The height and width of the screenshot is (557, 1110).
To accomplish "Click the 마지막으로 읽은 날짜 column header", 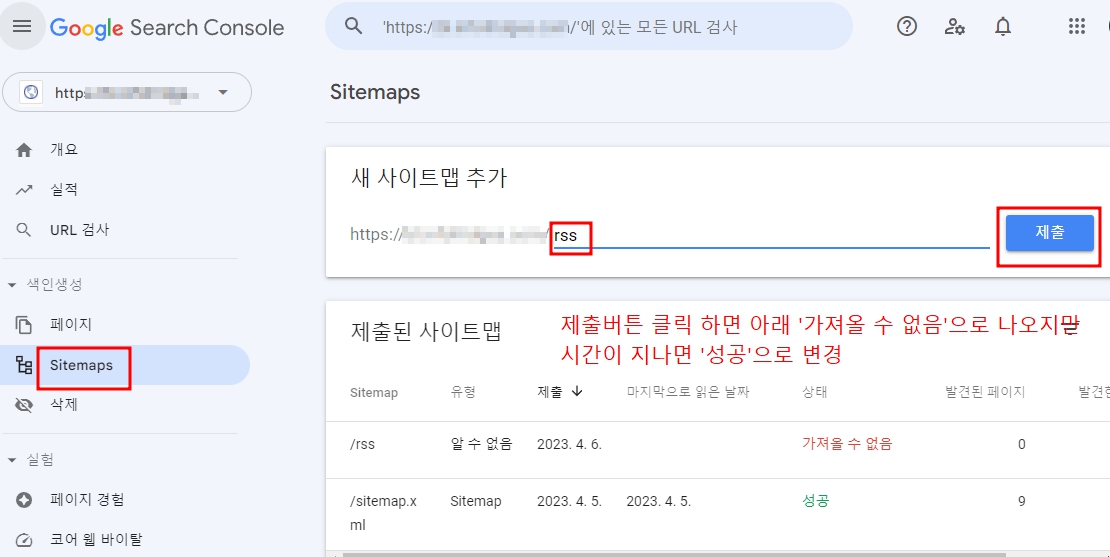I will coord(687,392).
